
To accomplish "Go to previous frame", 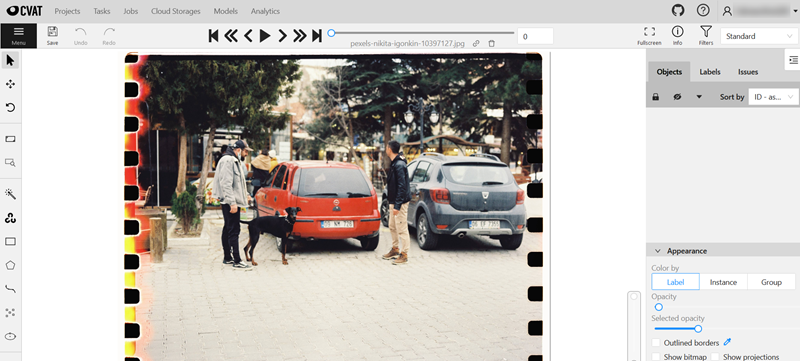I will (248, 36).
